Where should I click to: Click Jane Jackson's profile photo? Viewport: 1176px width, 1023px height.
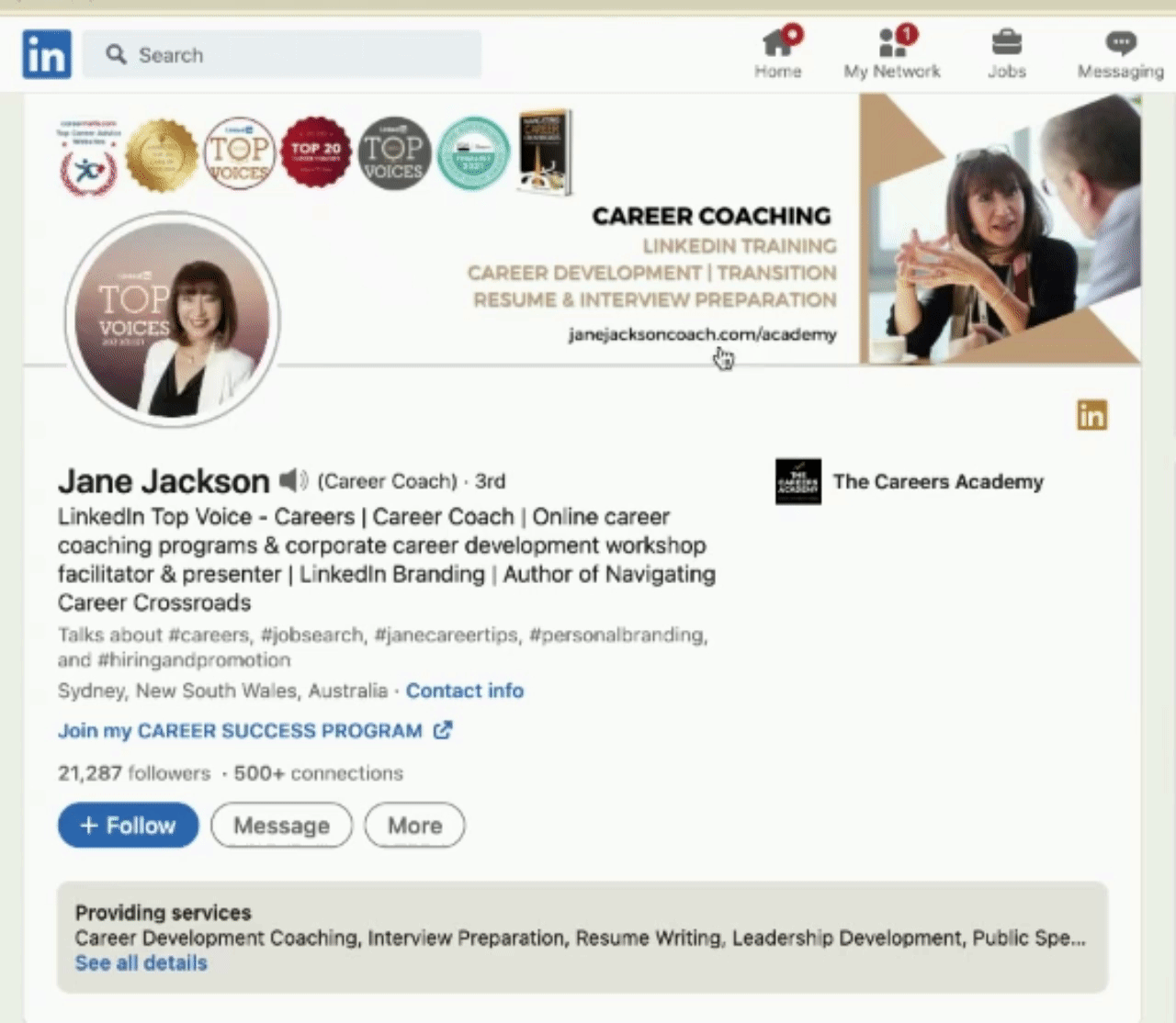click(x=172, y=319)
